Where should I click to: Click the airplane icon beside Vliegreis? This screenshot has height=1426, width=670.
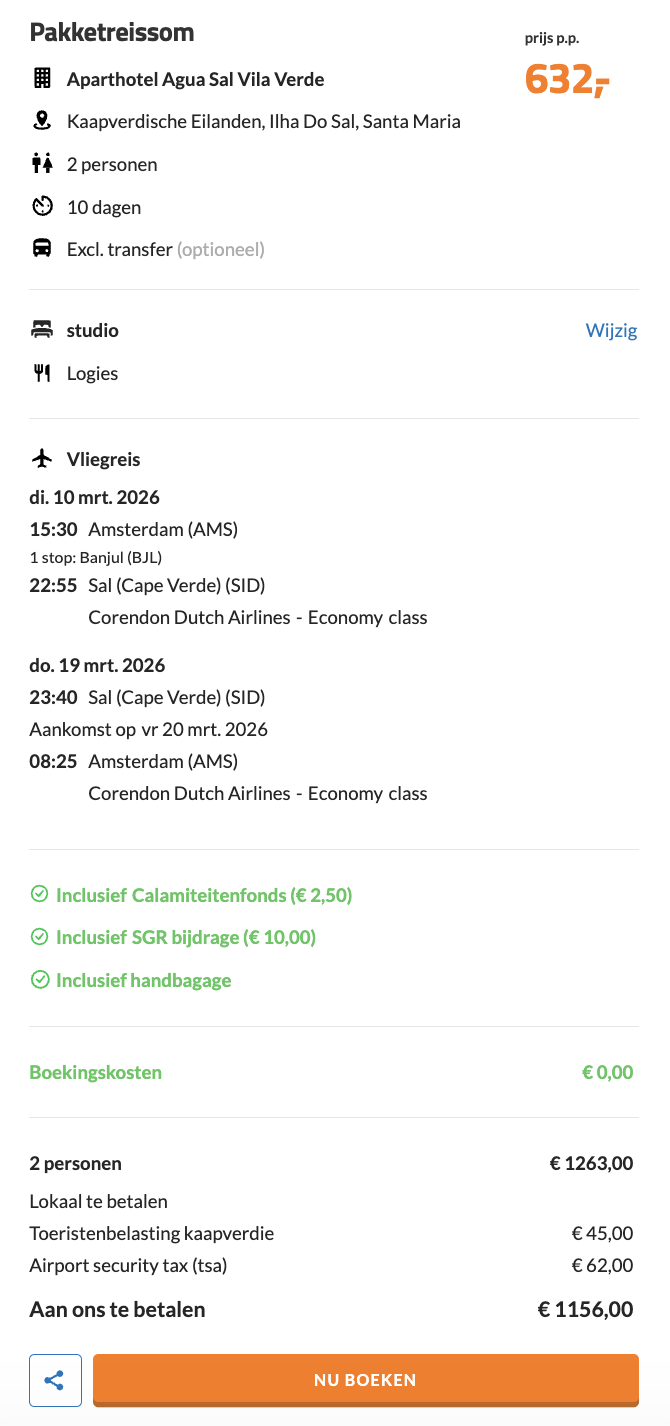[42, 459]
